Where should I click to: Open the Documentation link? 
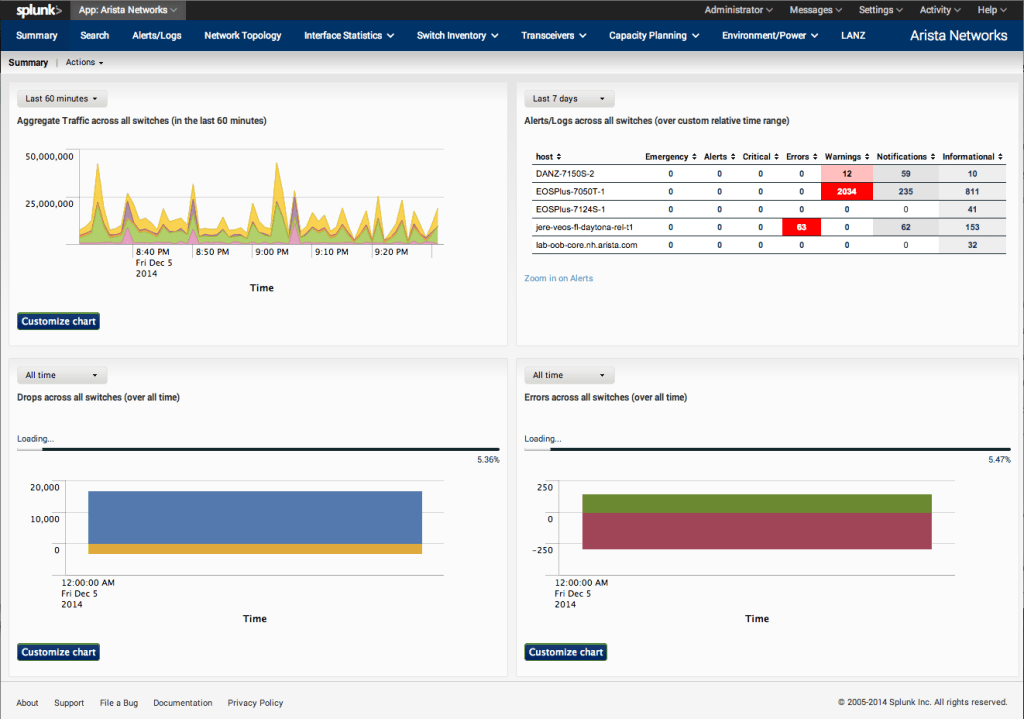(183, 703)
